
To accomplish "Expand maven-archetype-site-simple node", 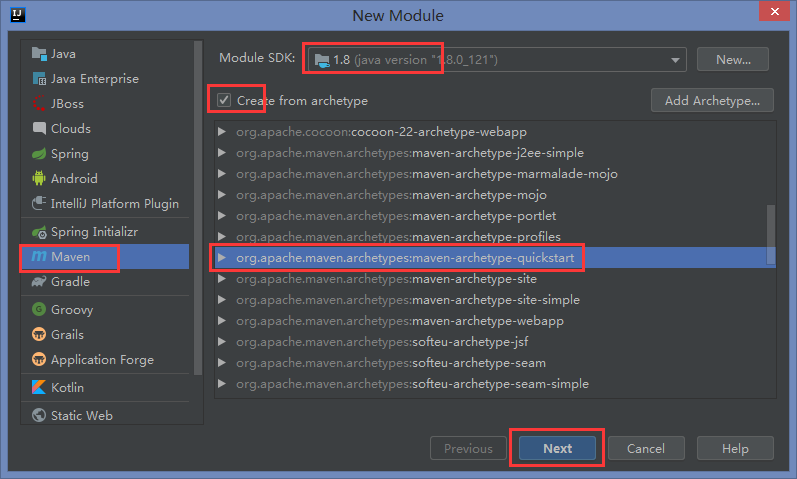I will (x=222, y=300).
